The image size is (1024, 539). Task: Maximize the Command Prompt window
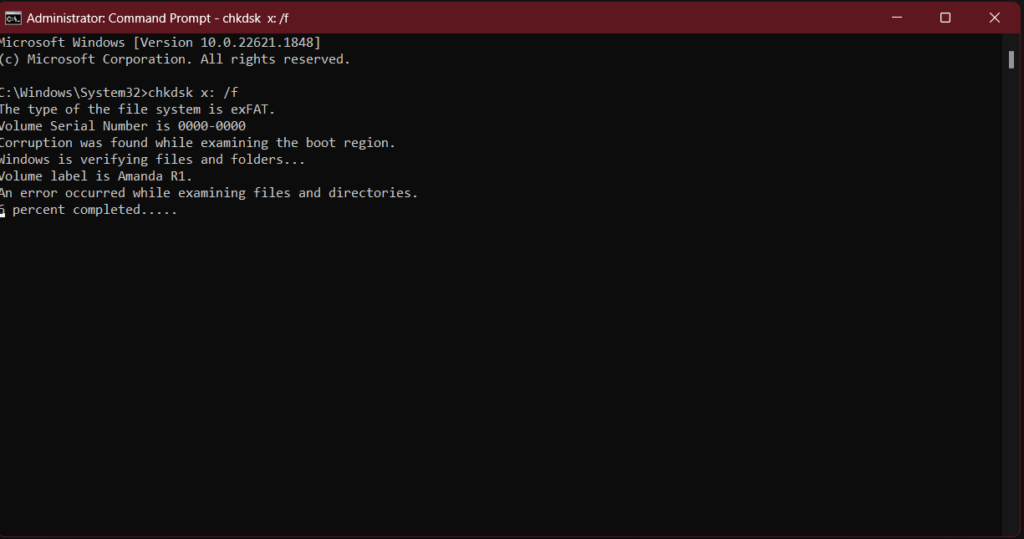pos(945,18)
